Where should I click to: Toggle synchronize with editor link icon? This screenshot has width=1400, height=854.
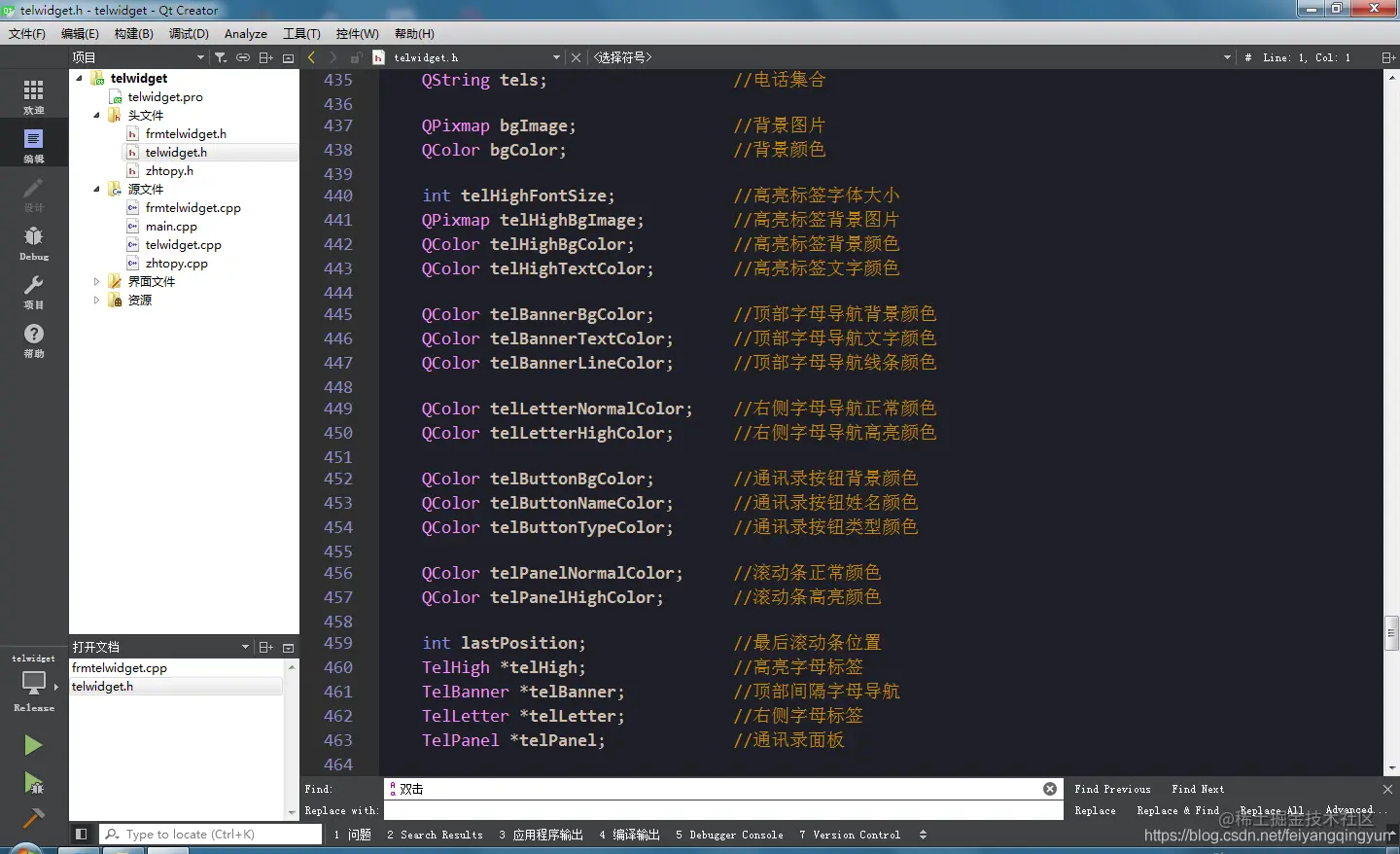click(x=243, y=57)
